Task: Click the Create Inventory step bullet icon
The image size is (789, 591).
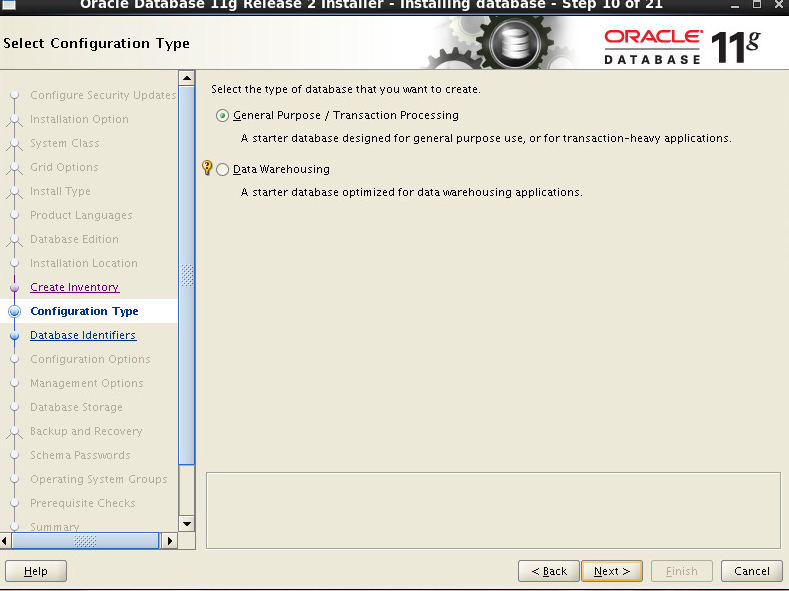Action: [15, 287]
